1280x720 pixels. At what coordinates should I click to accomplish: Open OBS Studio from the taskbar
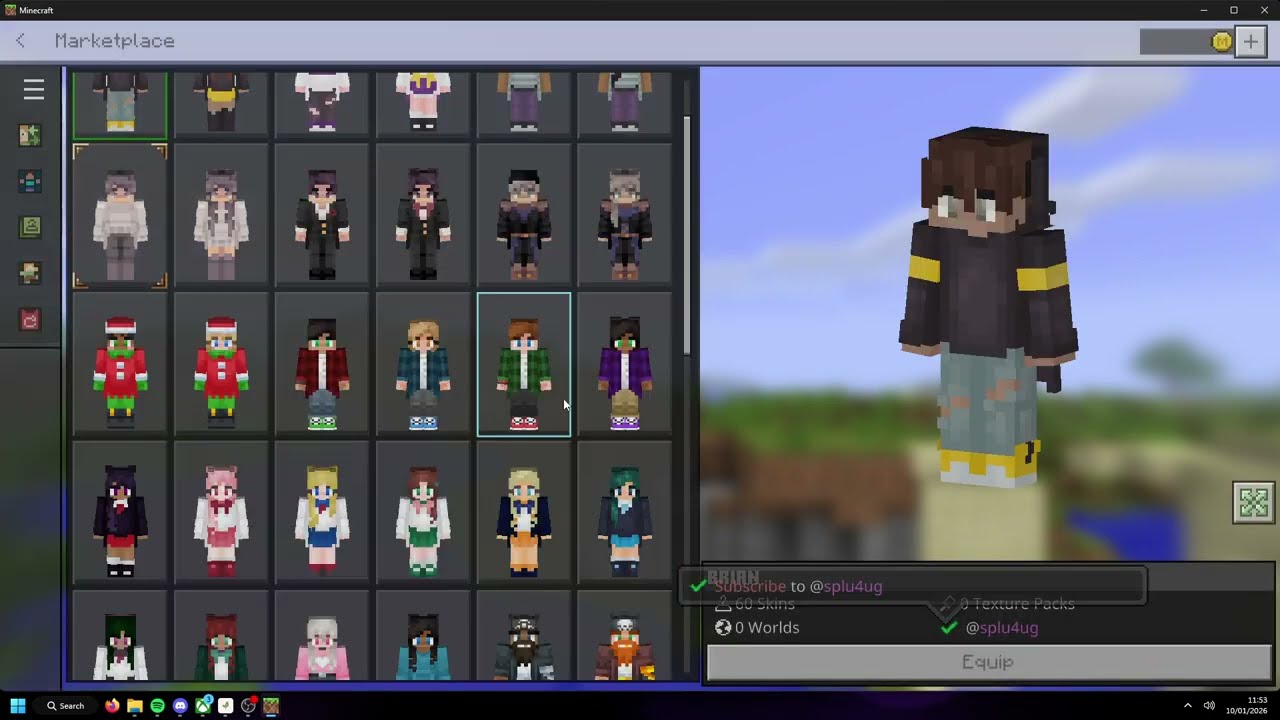[x=248, y=706]
